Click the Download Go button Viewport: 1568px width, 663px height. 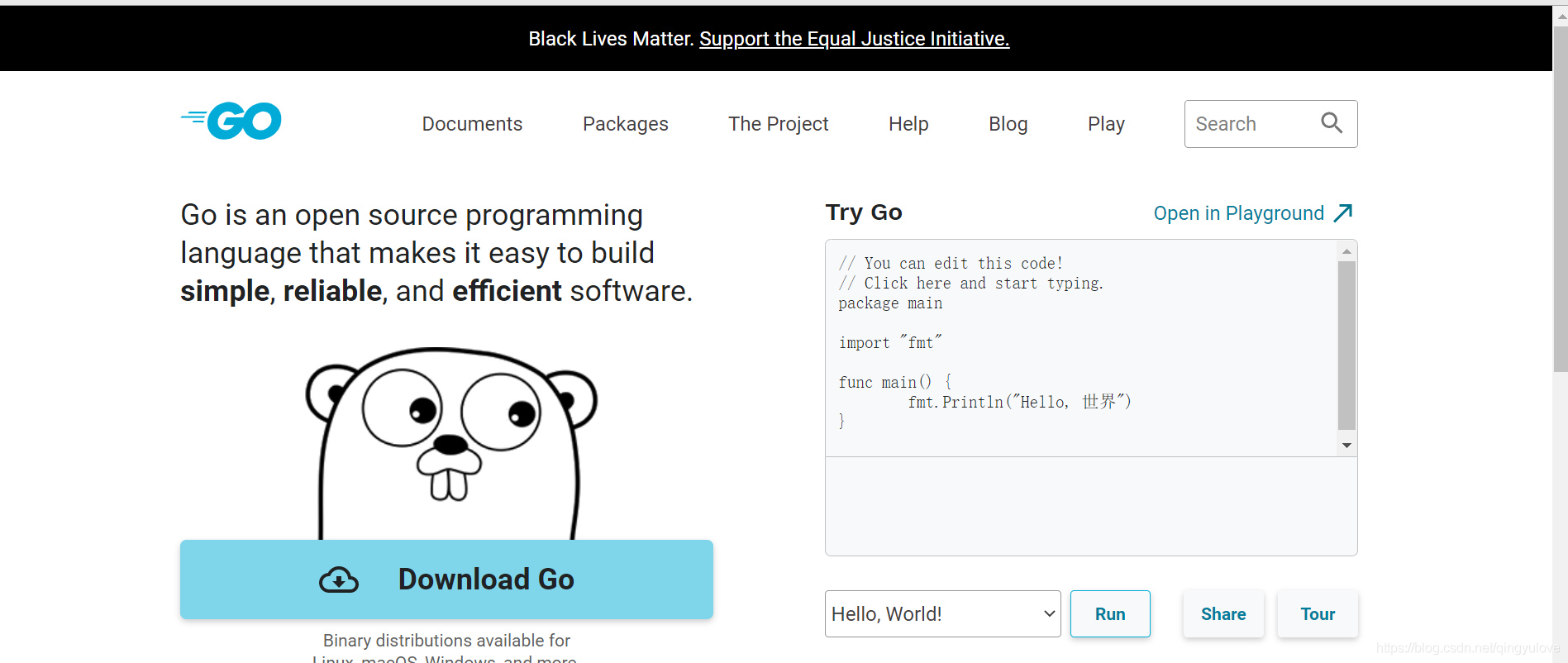pyautogui.click(x=446, y=580)
